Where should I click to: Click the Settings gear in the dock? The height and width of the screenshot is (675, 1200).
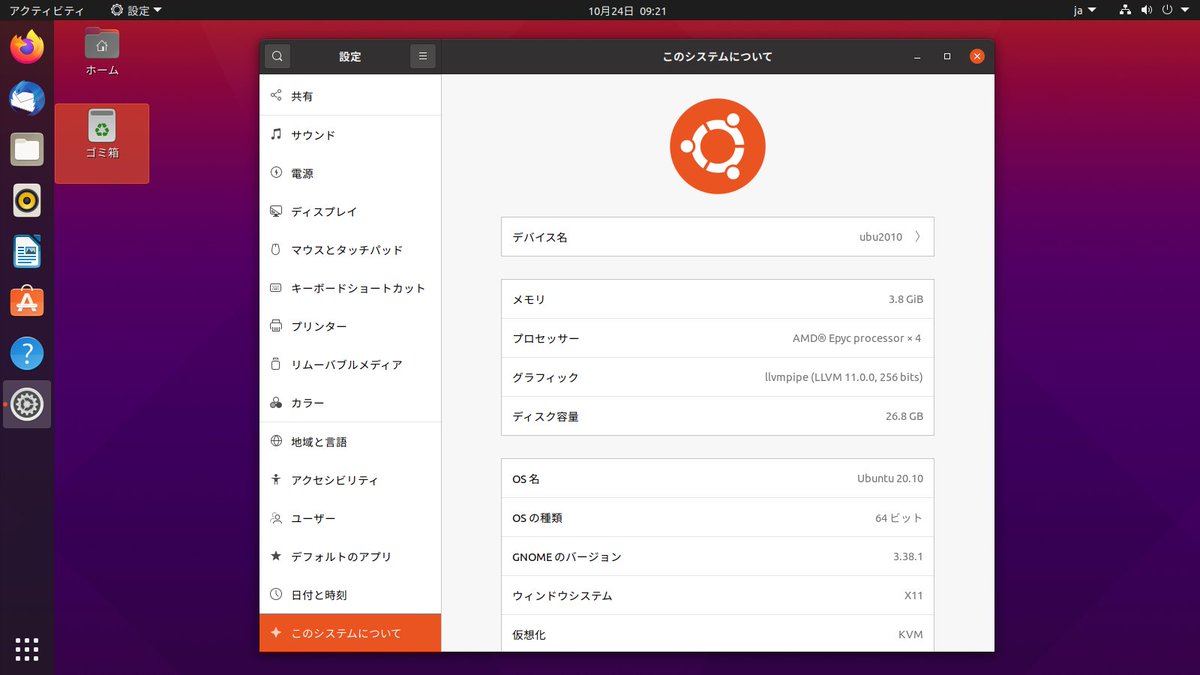(27, 405)
